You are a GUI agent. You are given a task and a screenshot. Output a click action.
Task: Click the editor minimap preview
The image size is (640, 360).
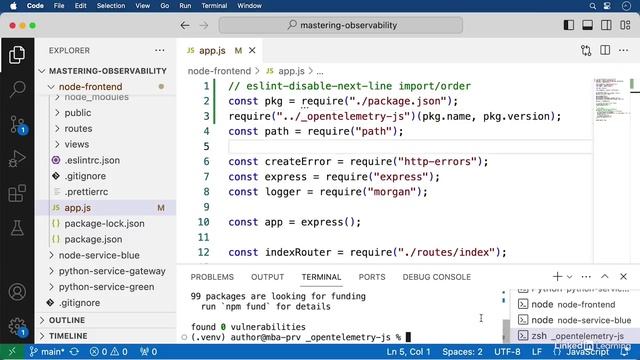coord(611,100)
